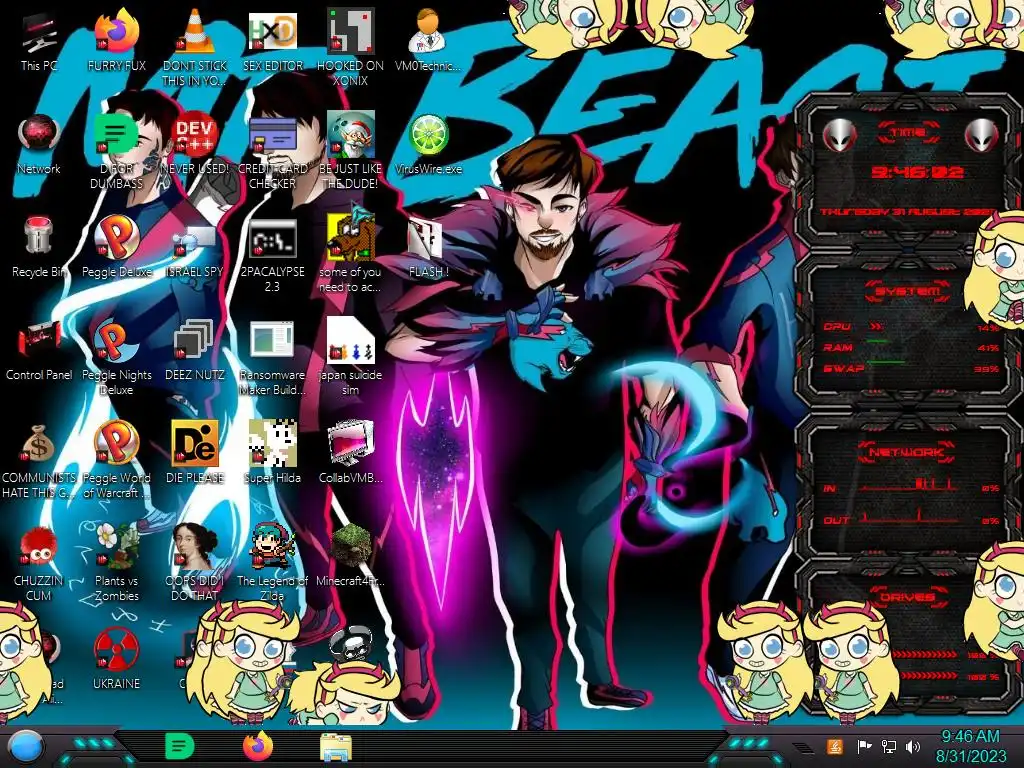Click the NETWORK header on the widget
1024x768 pixels.
pyautogui.click(x=908, y=451)
